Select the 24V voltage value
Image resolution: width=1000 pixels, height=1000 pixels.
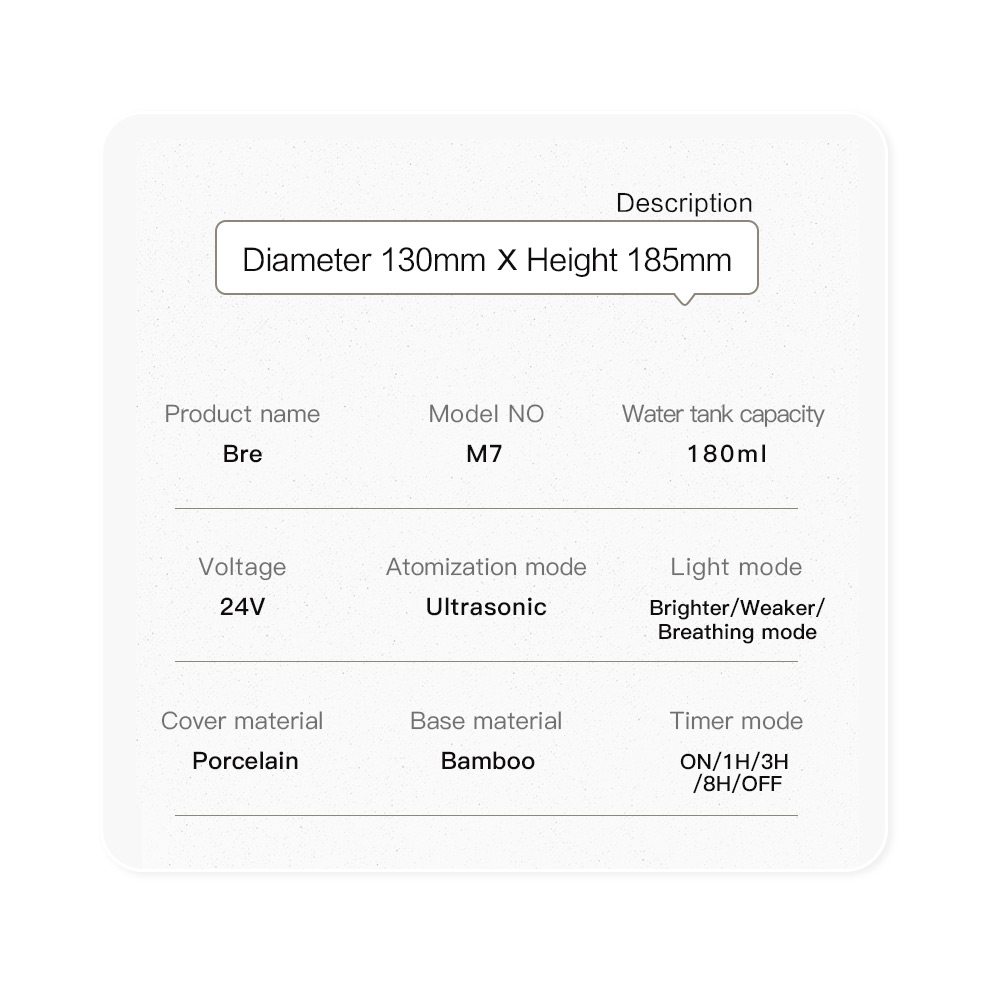[x=242, y=607]
